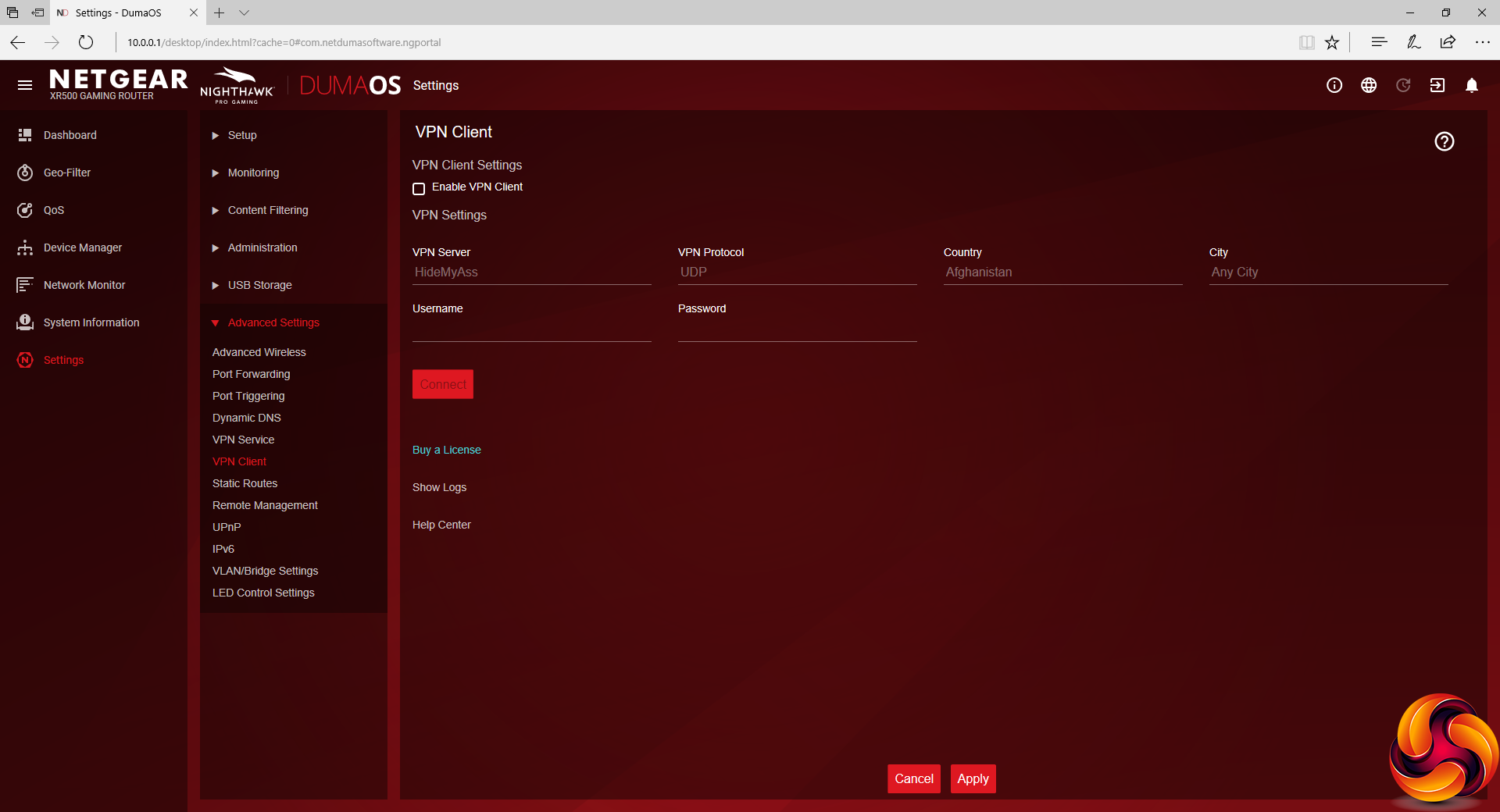Open the VPN Server dropdown
This screenshot has height=812, width=1500.
click(x=531, y=272)
